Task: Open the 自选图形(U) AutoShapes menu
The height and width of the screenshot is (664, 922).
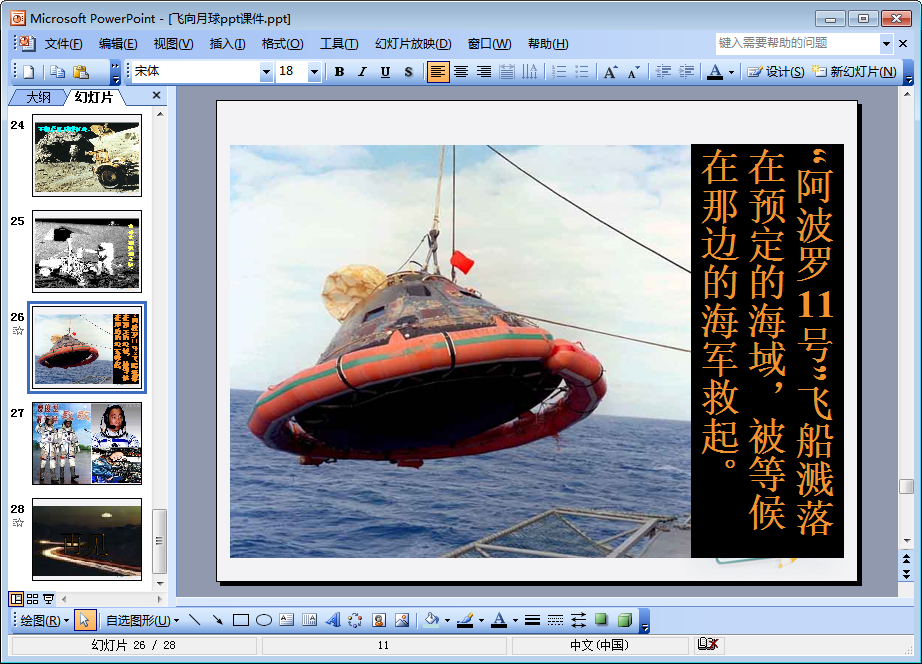Action: coord(142,620)
